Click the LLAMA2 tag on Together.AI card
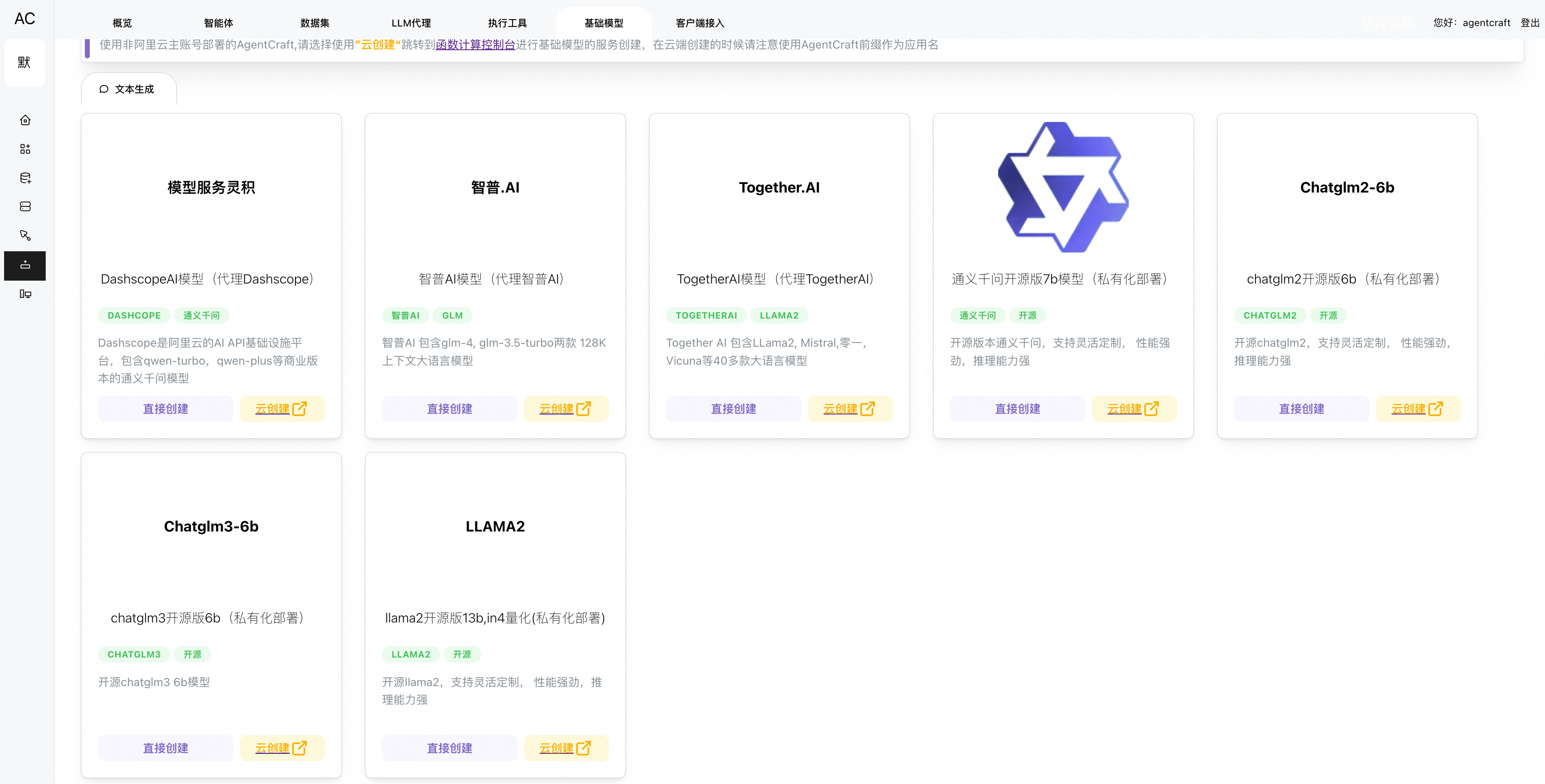The height and width of the screenshot is (784, 1545). pos(779,316)
